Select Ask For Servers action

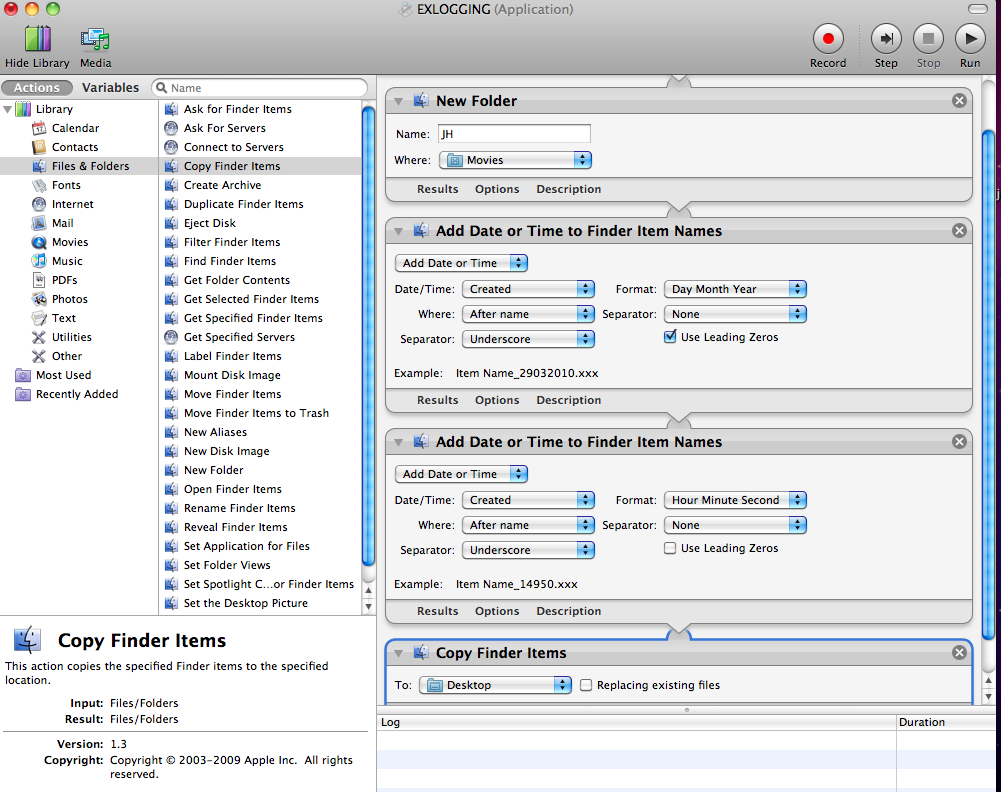click(x=225, y=128)
